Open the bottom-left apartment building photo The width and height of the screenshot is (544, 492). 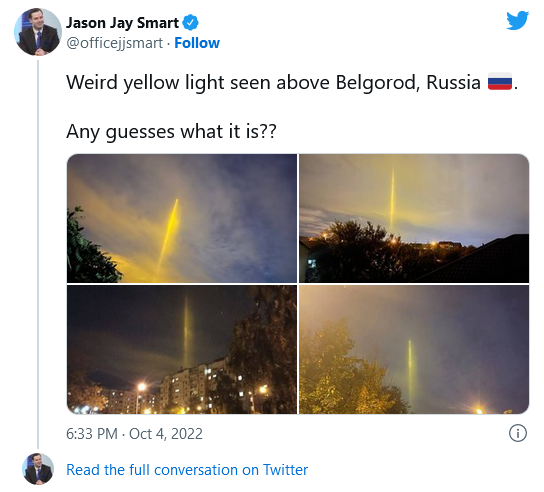[x=182, y=349]
